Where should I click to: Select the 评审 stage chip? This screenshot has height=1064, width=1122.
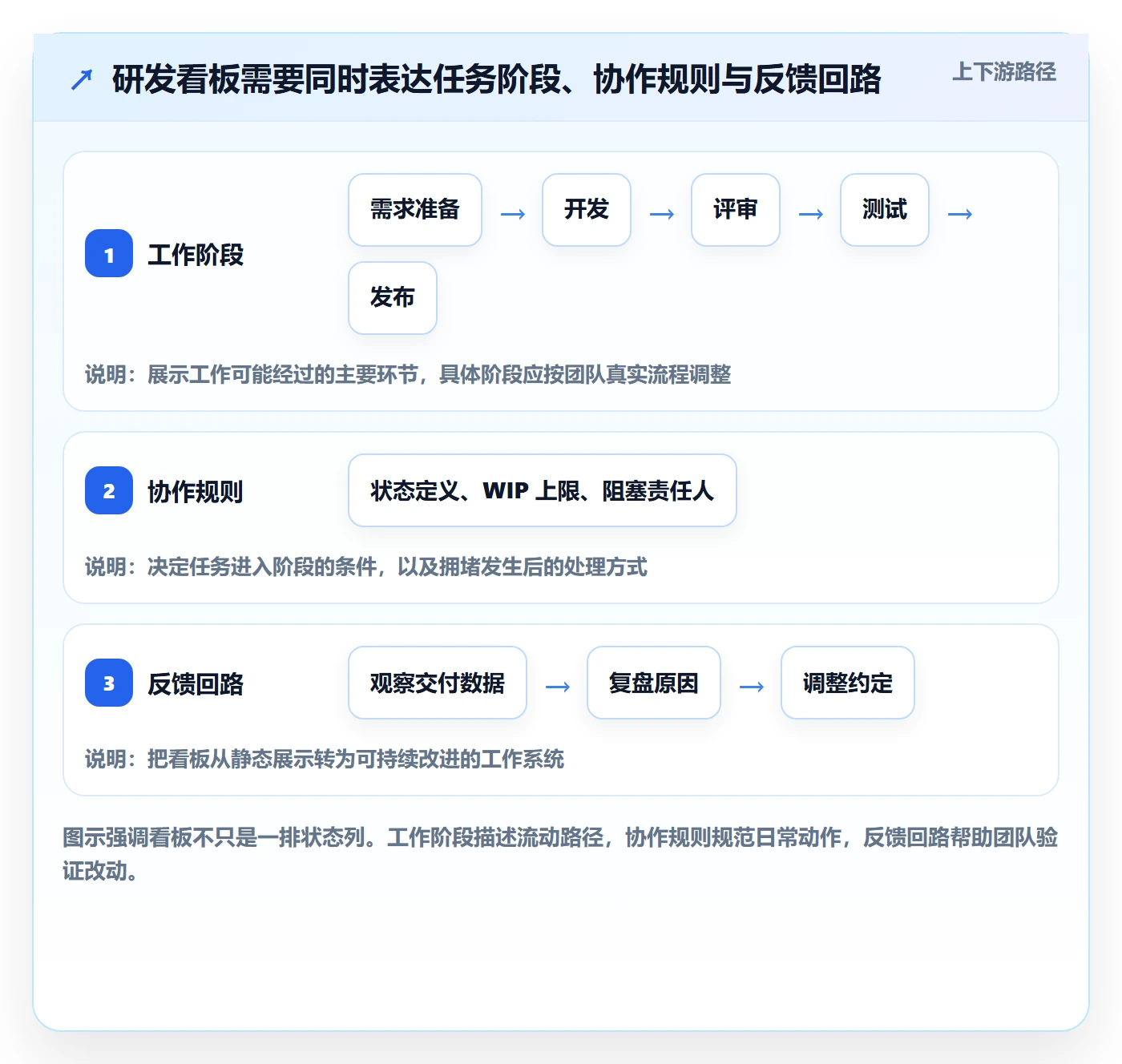[736, 210]
